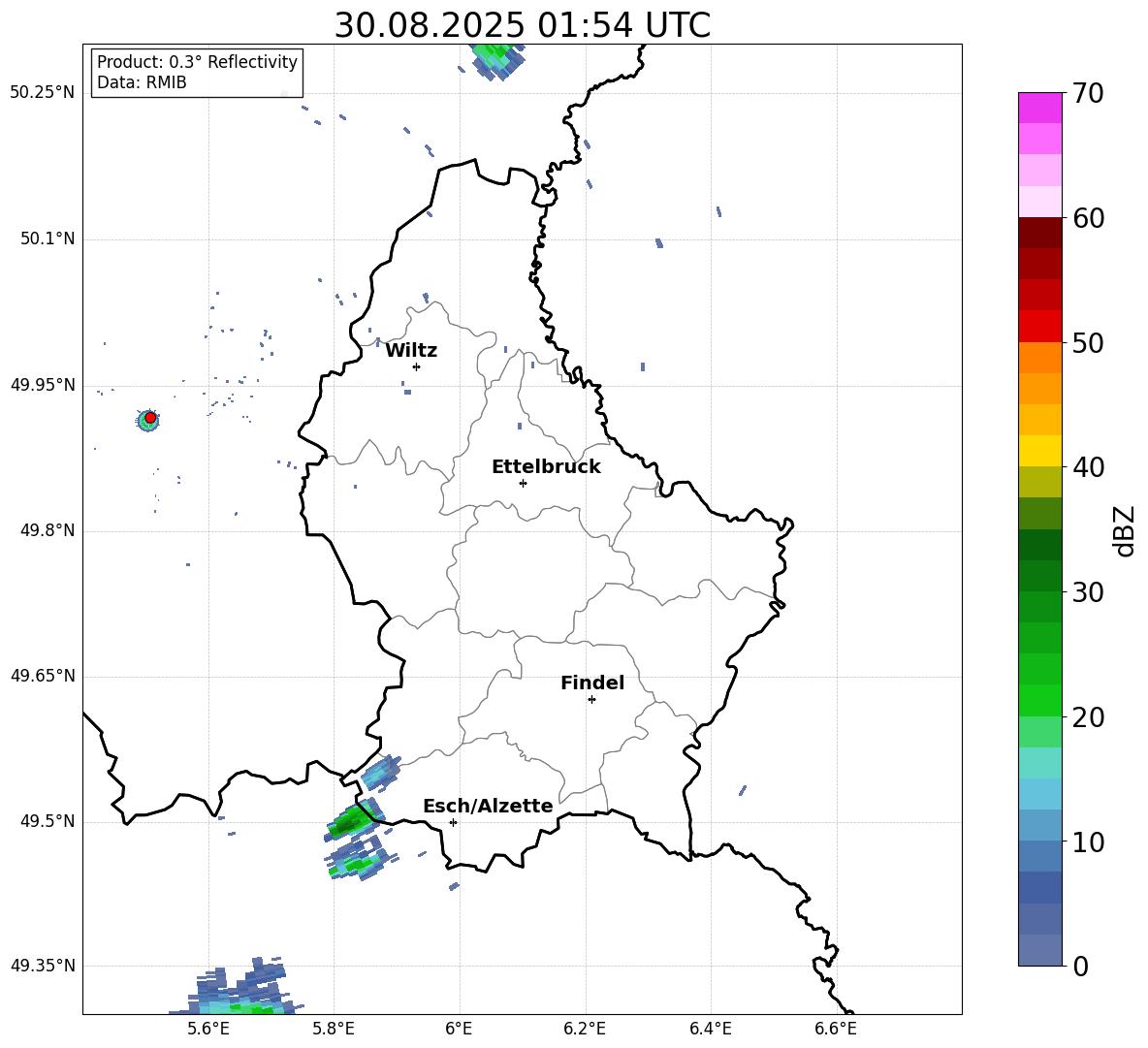Click the title text 30.08.2025 01:54 UTC
This screenshot has width=1148, height=1048.
(522, 25)
